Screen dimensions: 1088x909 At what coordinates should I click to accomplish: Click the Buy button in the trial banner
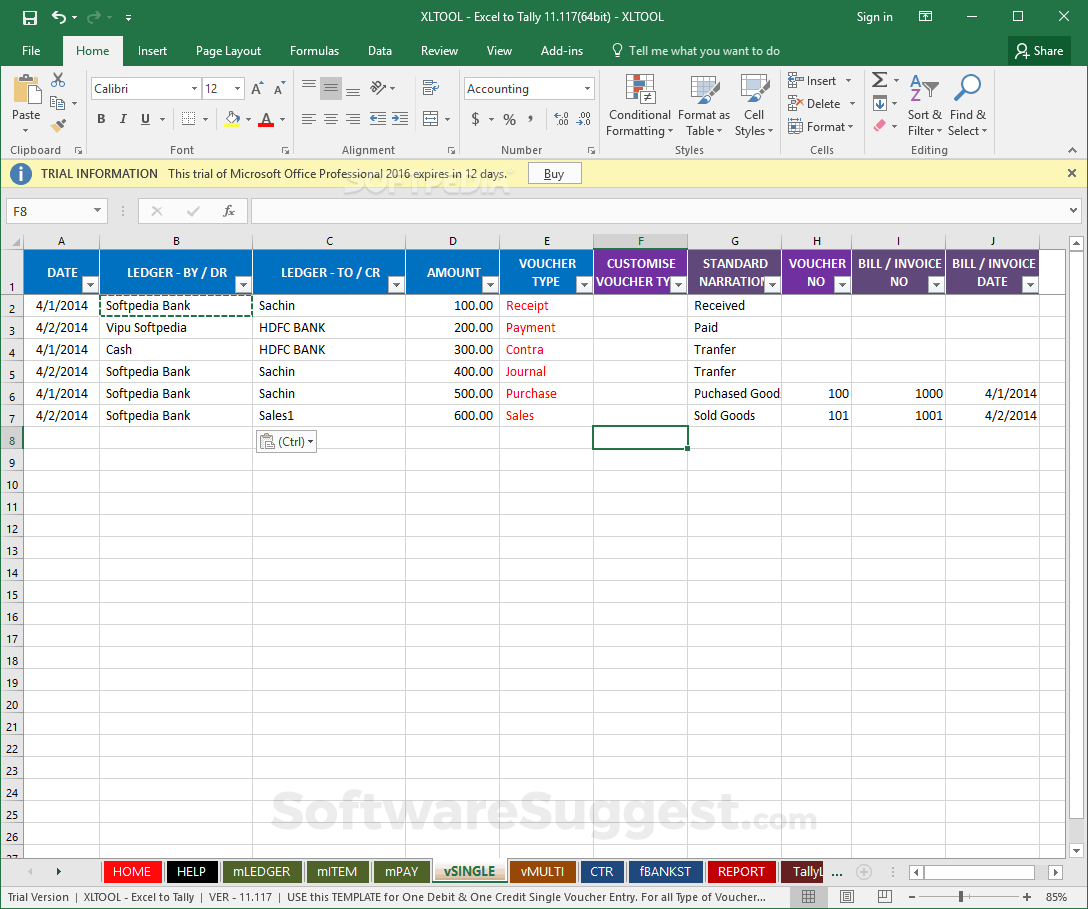553,172
